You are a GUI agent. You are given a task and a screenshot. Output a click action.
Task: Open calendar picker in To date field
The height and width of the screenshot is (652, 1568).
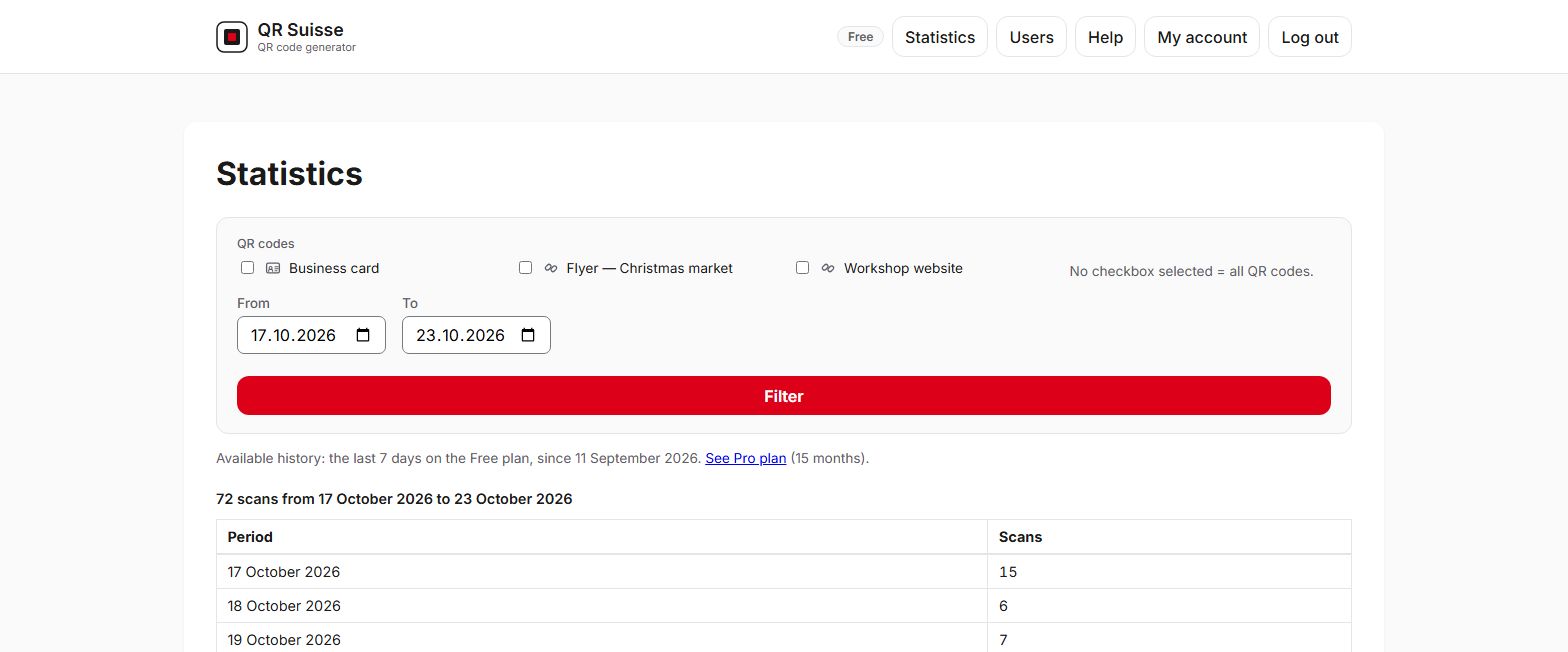(x=529, y=335)
